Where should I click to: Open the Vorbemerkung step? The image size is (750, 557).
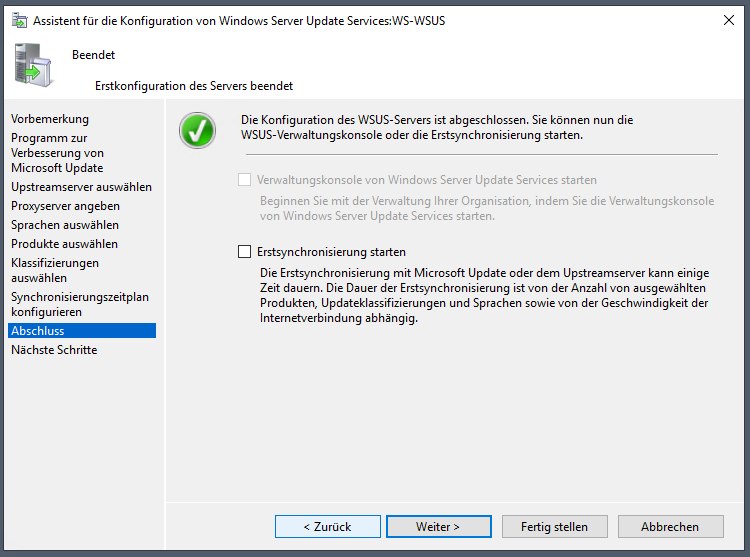(x=50, y=119)
